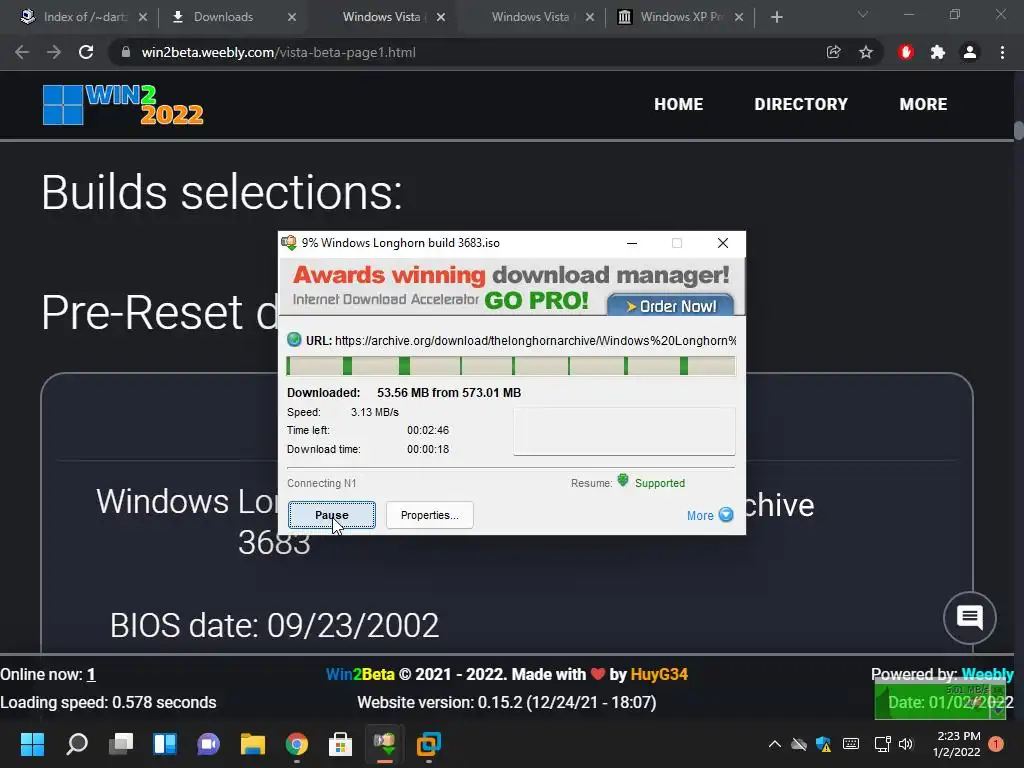
Task: Click the Win2Beta footer link
Action: (x=360, y=674)
